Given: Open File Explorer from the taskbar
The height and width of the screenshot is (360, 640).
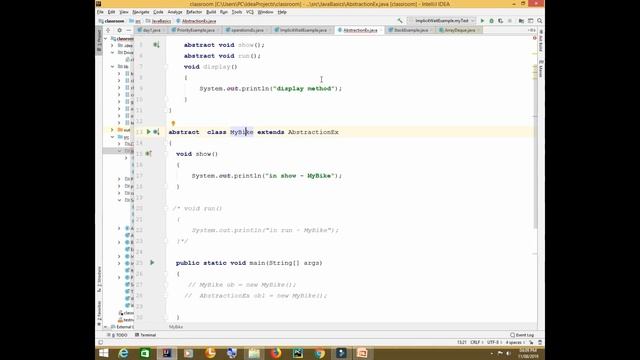Looking at the screenshot, I should 254,353.
